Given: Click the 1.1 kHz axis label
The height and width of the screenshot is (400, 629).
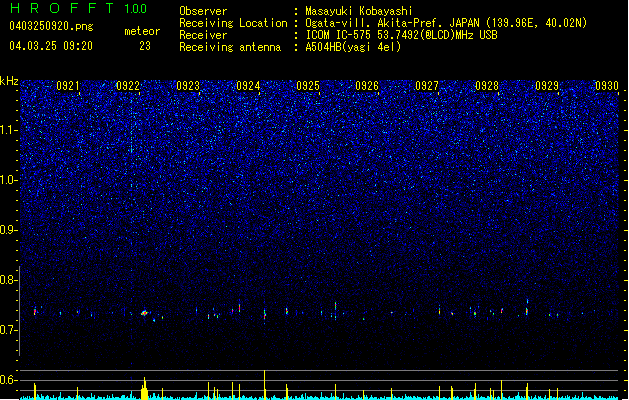Looking at the screenshot, I should [x=9, y=130].
